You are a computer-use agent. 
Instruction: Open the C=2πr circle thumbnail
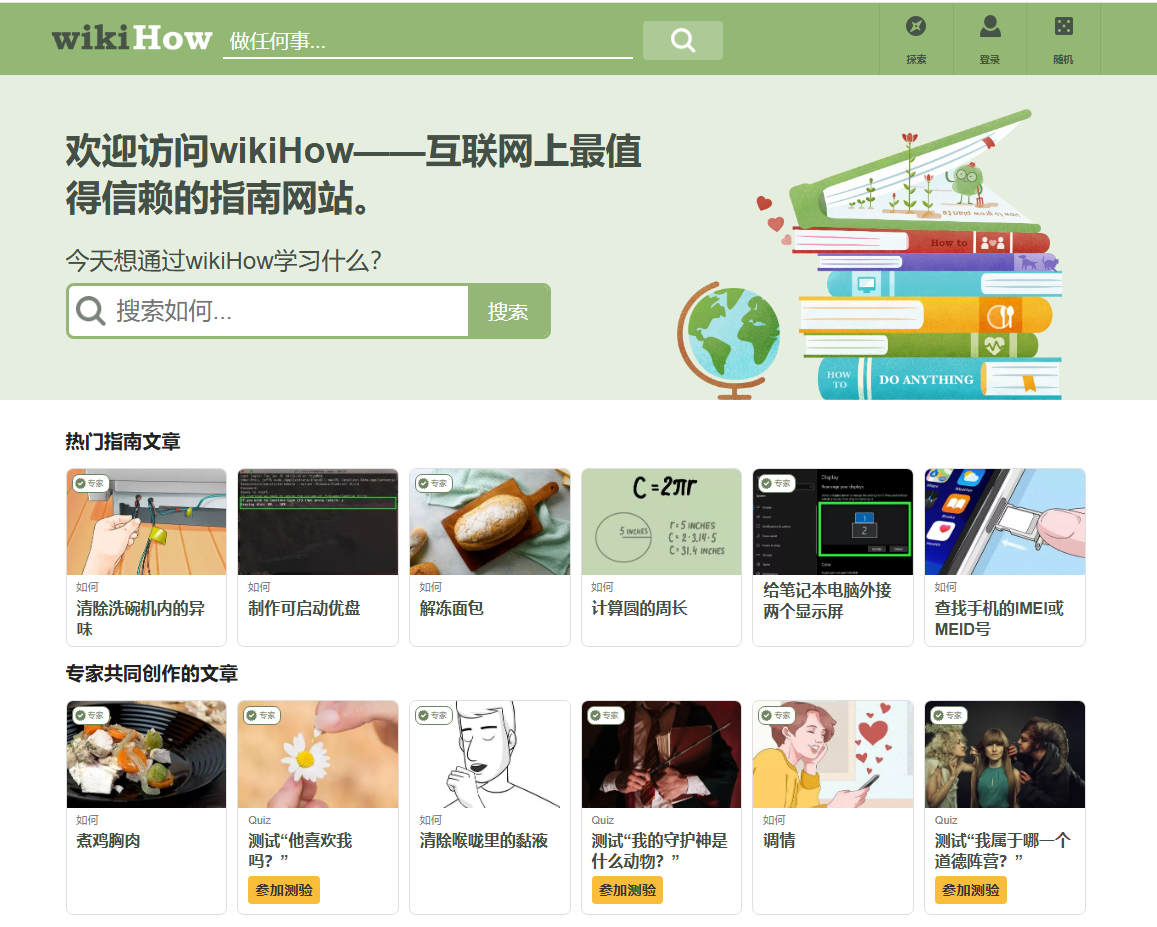coord(661,522)
